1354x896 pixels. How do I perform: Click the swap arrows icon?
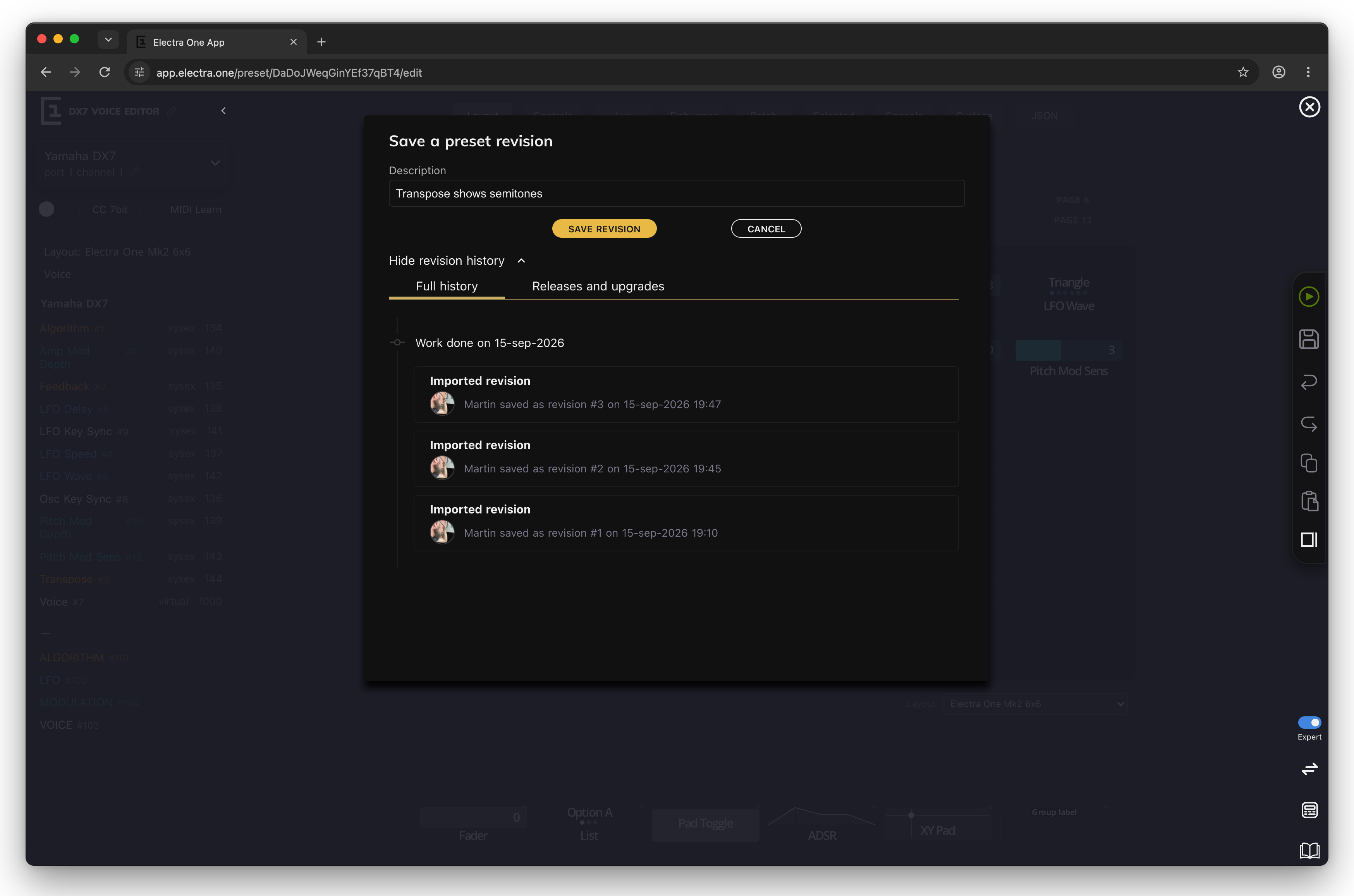tap(1309, 769)
